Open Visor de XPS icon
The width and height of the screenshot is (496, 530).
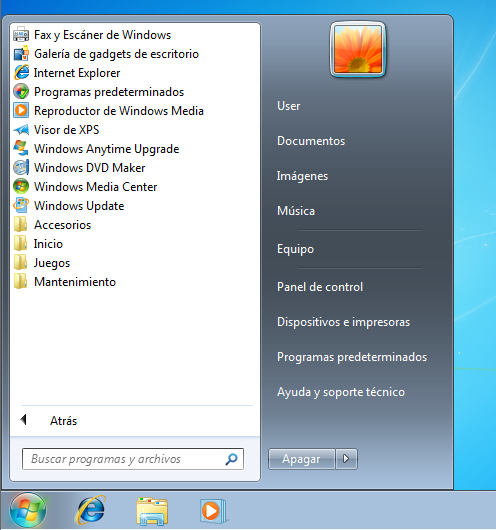(x=21, y=129)
